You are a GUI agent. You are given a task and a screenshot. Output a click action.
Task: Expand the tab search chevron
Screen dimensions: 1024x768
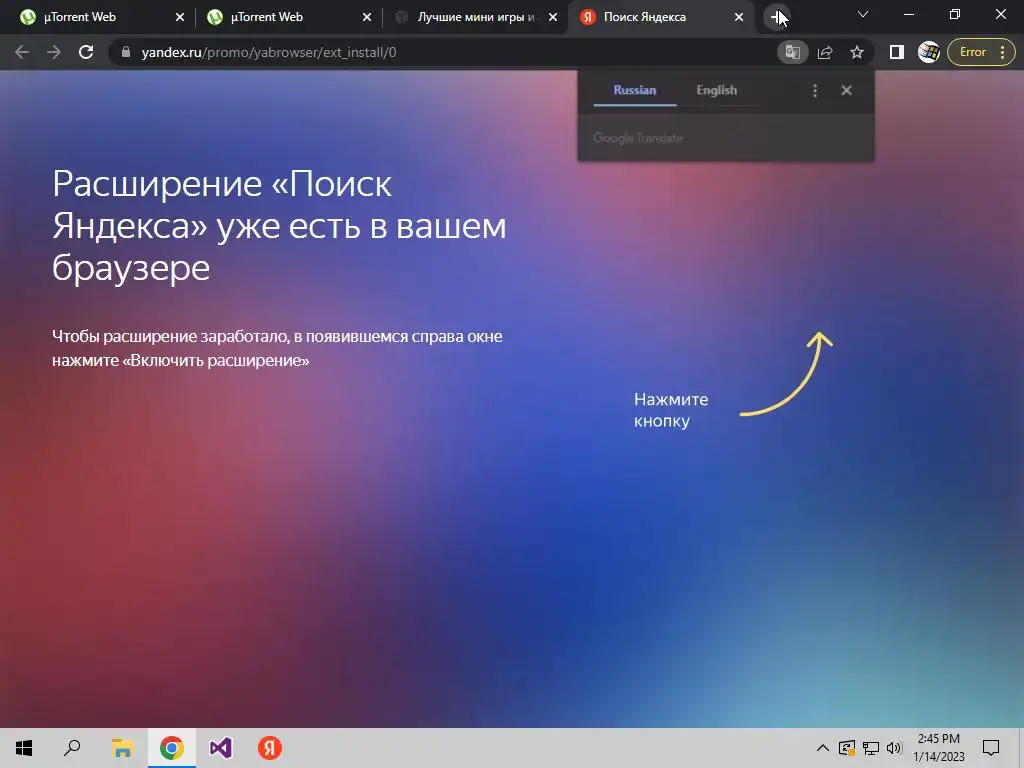click(863, 14)
